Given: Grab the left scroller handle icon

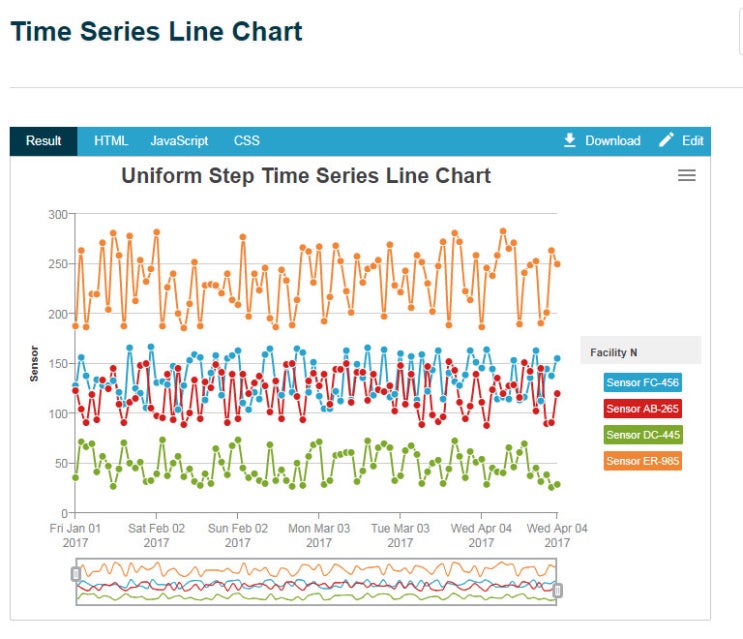Looking at the screenshot, I should tap(76, 574).
